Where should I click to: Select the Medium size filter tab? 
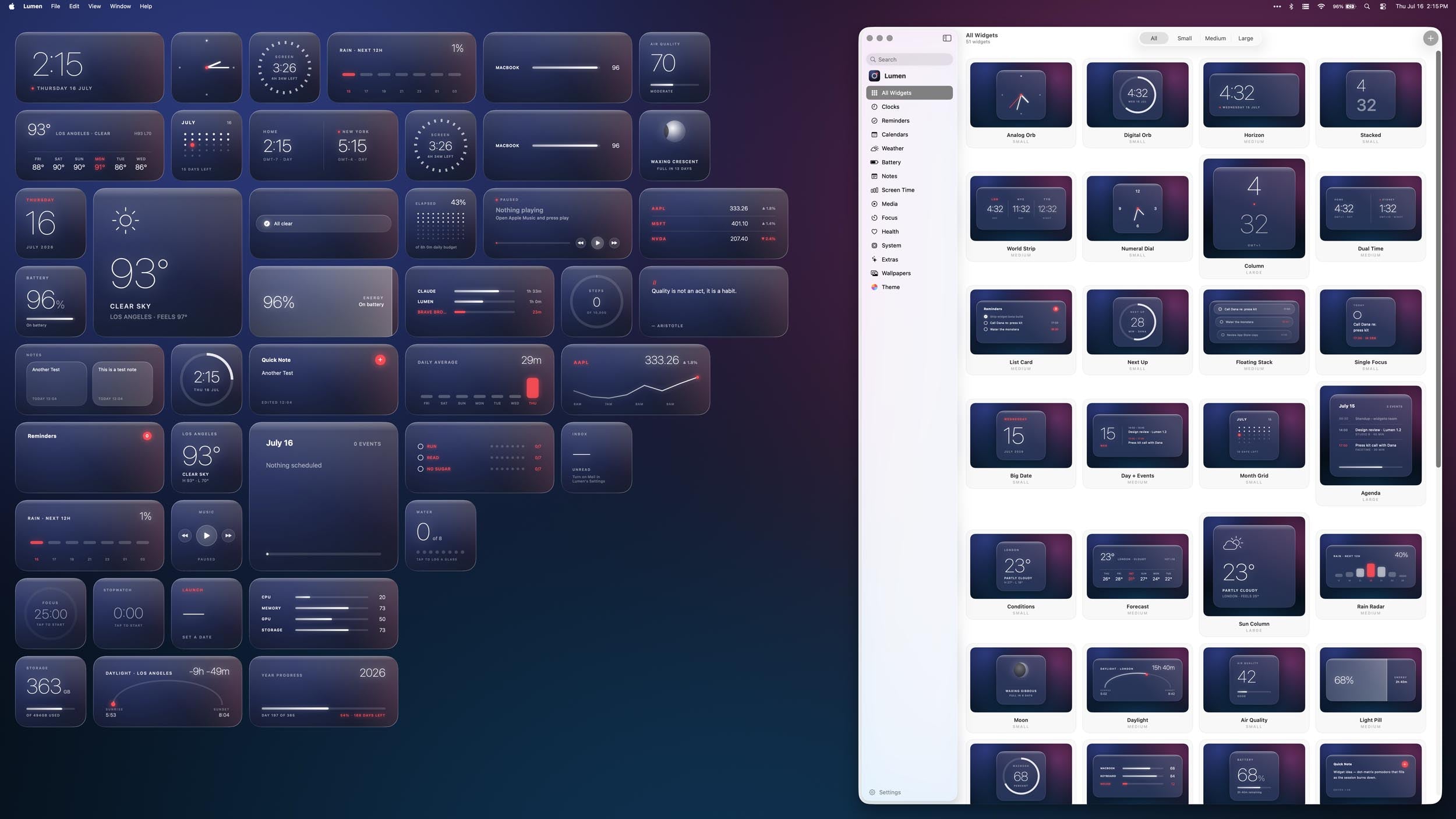[1215, 38]
